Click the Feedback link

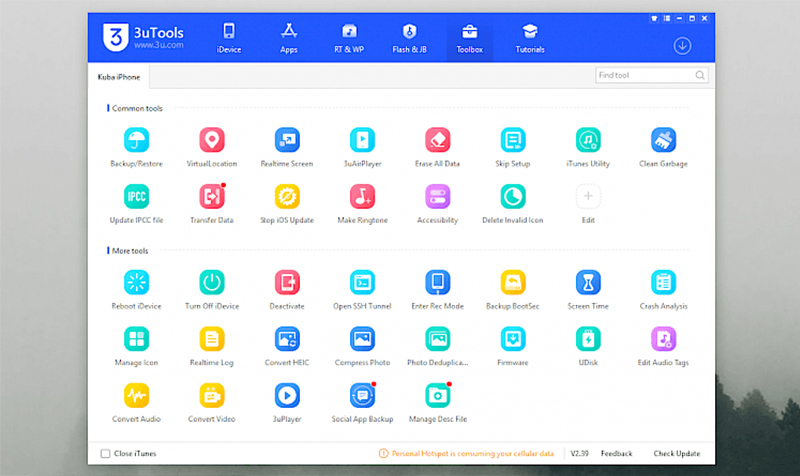click(616, 453)
